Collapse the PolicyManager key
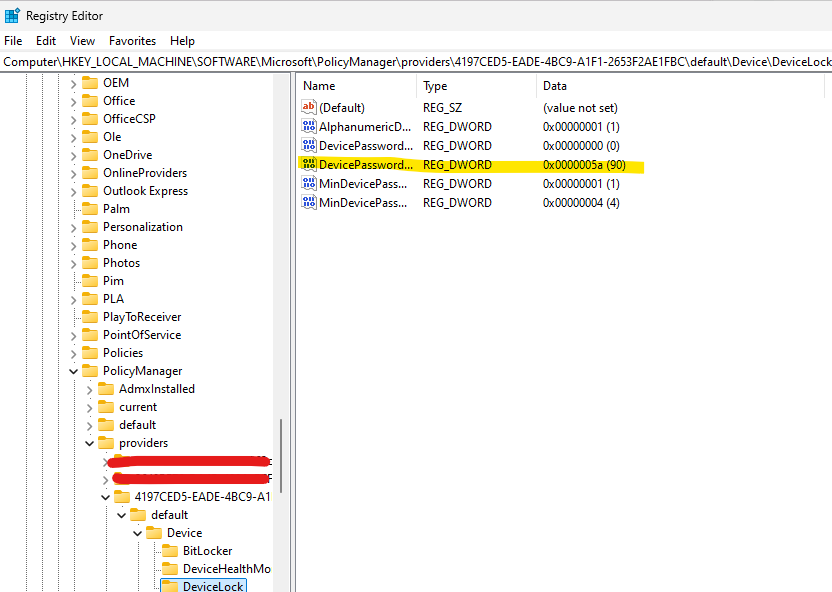832x592 pixels. 73,371
